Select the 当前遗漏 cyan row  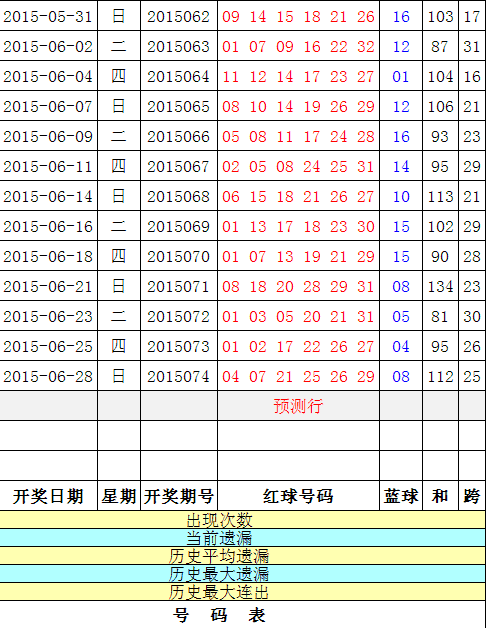(x=243, y=537)
